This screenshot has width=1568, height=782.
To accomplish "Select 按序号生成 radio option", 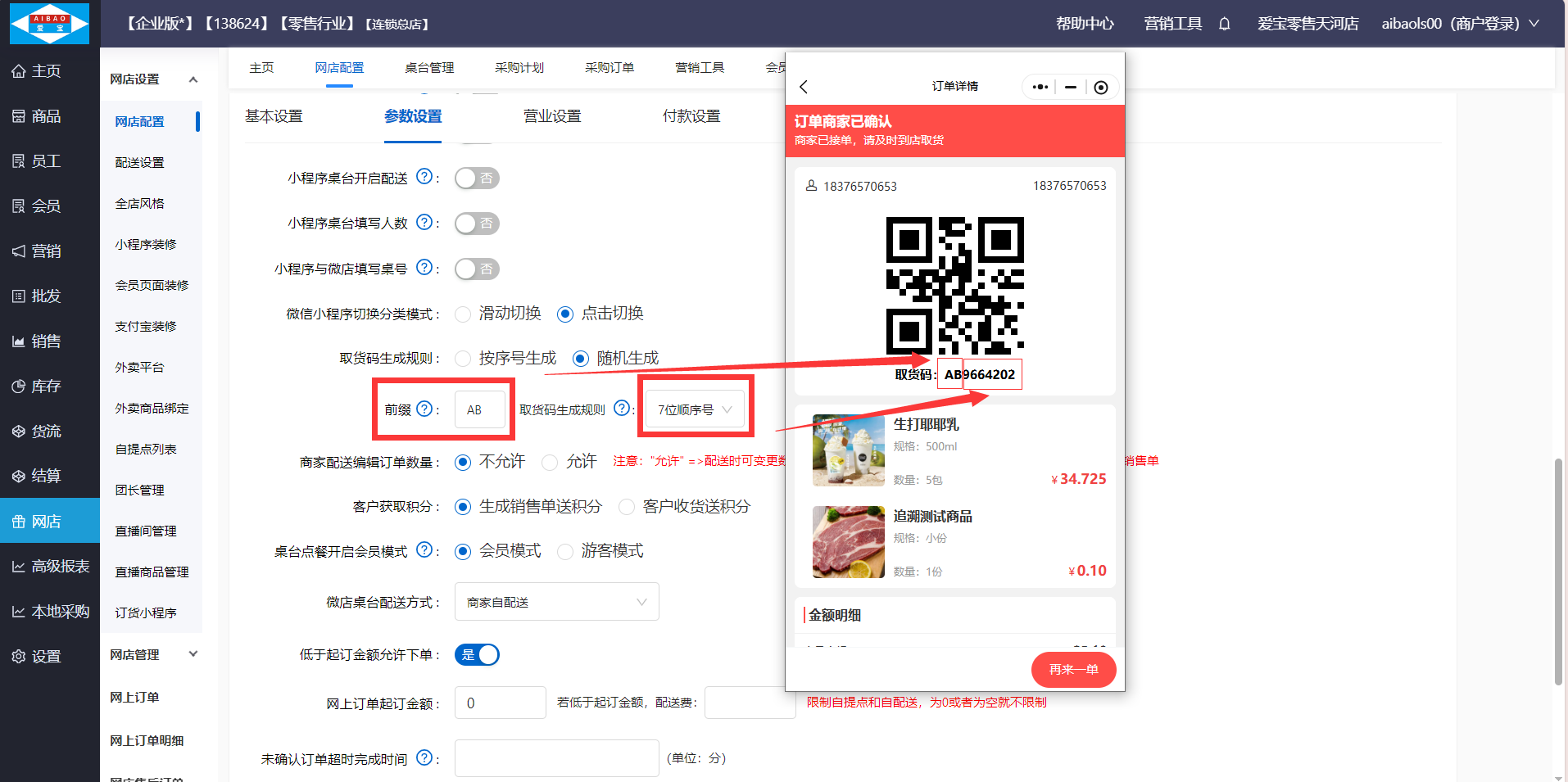I will click(464, 359).
